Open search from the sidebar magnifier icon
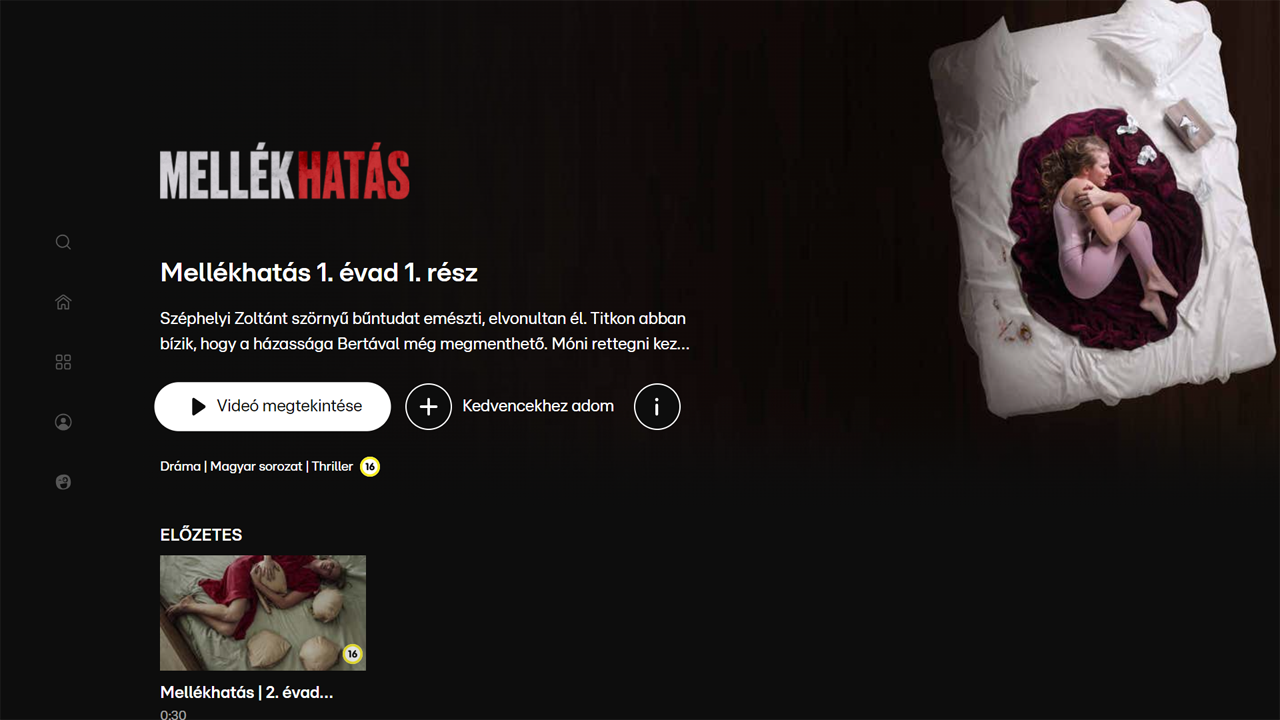 coord(63,242)
